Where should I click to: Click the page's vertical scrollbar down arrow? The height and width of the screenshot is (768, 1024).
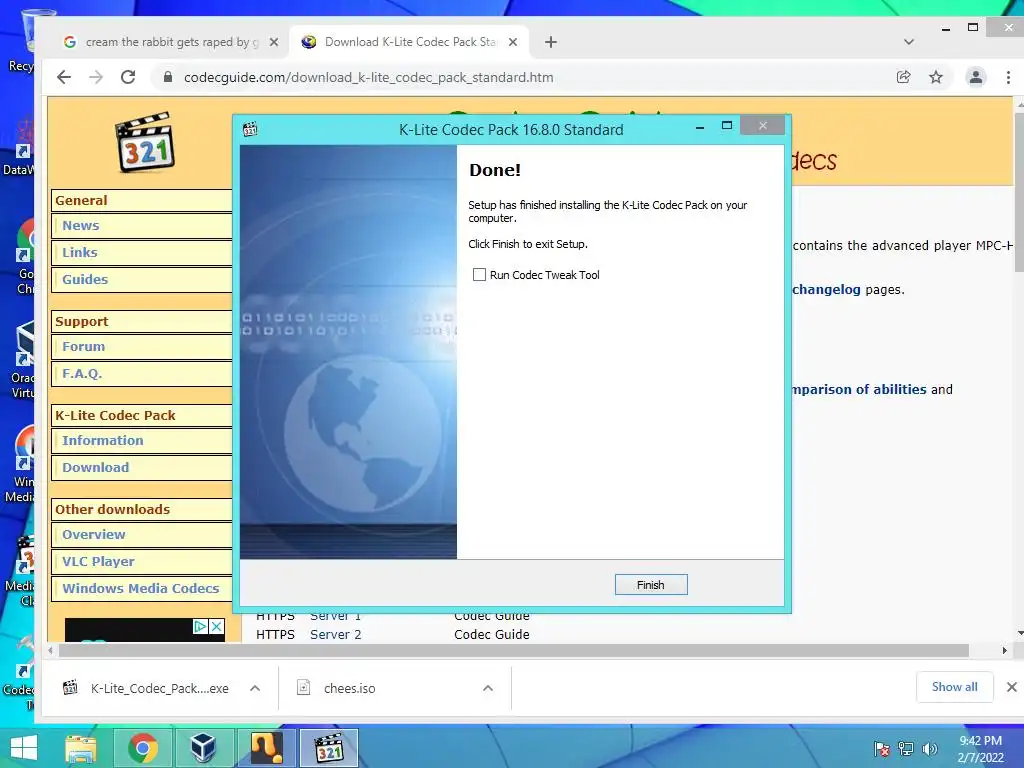pos(1019,633)
